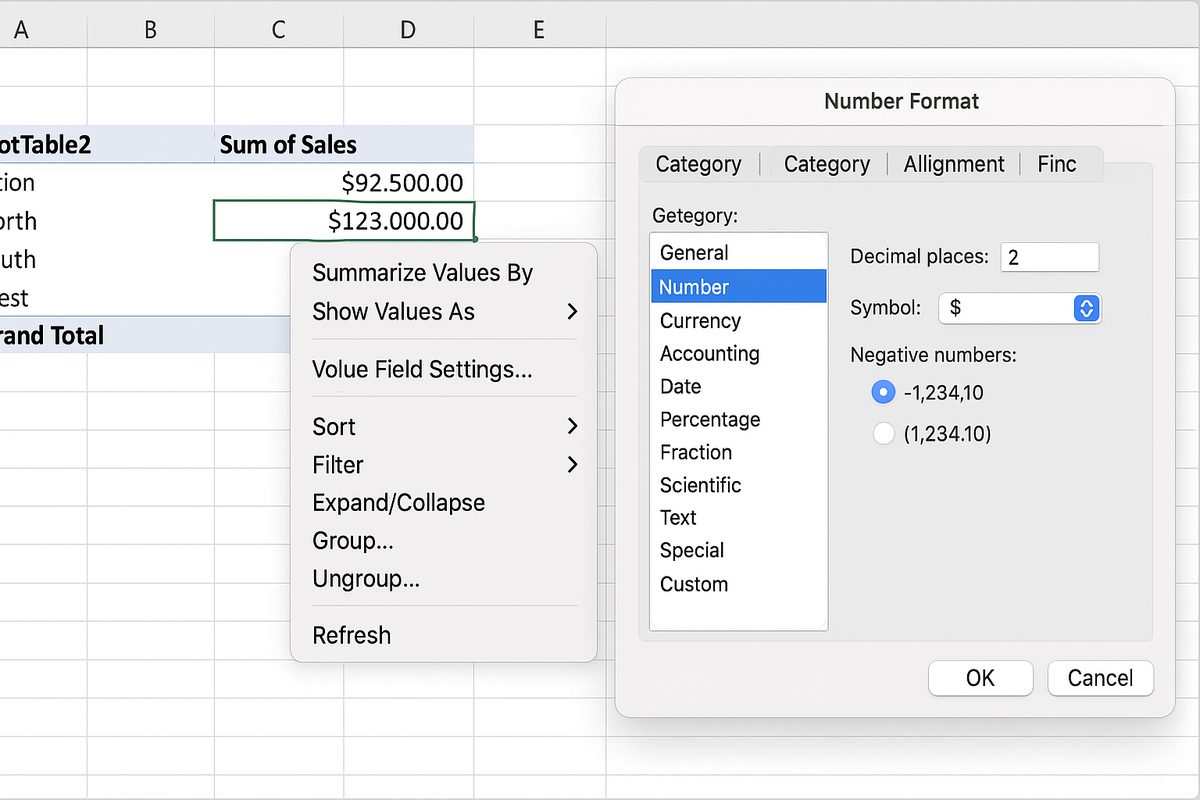Select Currency in category list

(x=739, y=321)
